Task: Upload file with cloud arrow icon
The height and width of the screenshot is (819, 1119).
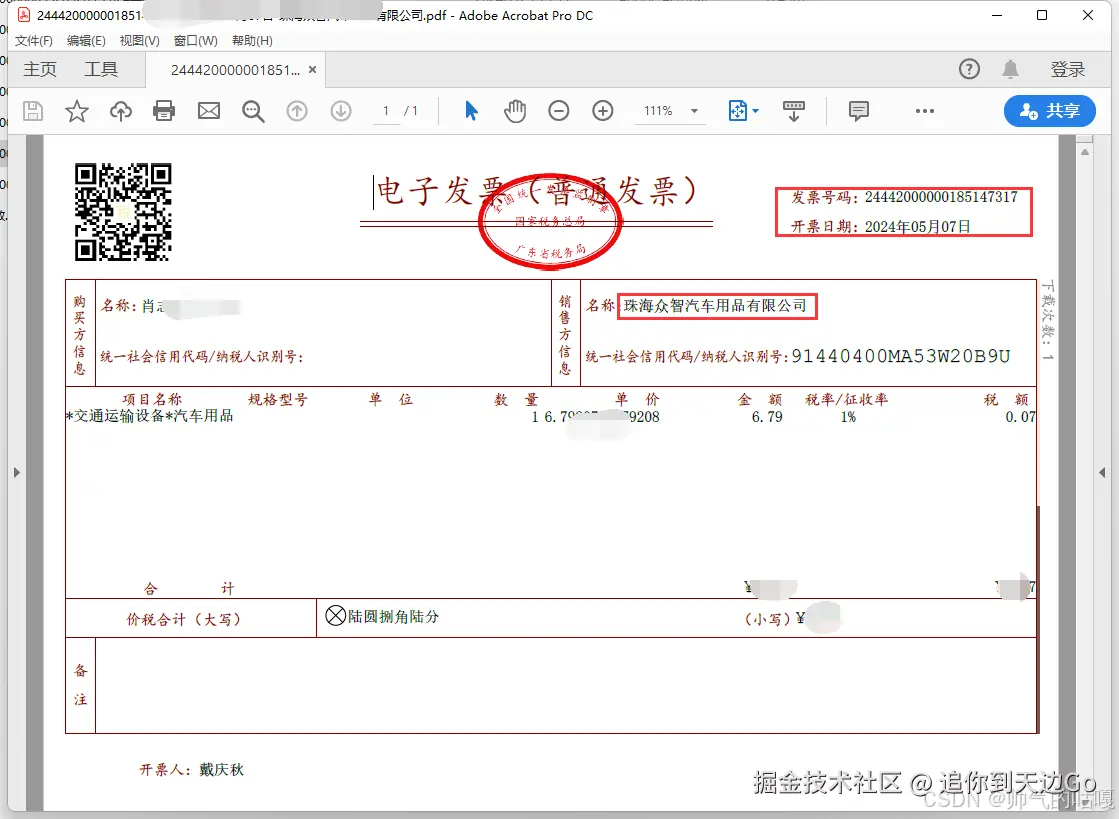Action: pos(121,111)
